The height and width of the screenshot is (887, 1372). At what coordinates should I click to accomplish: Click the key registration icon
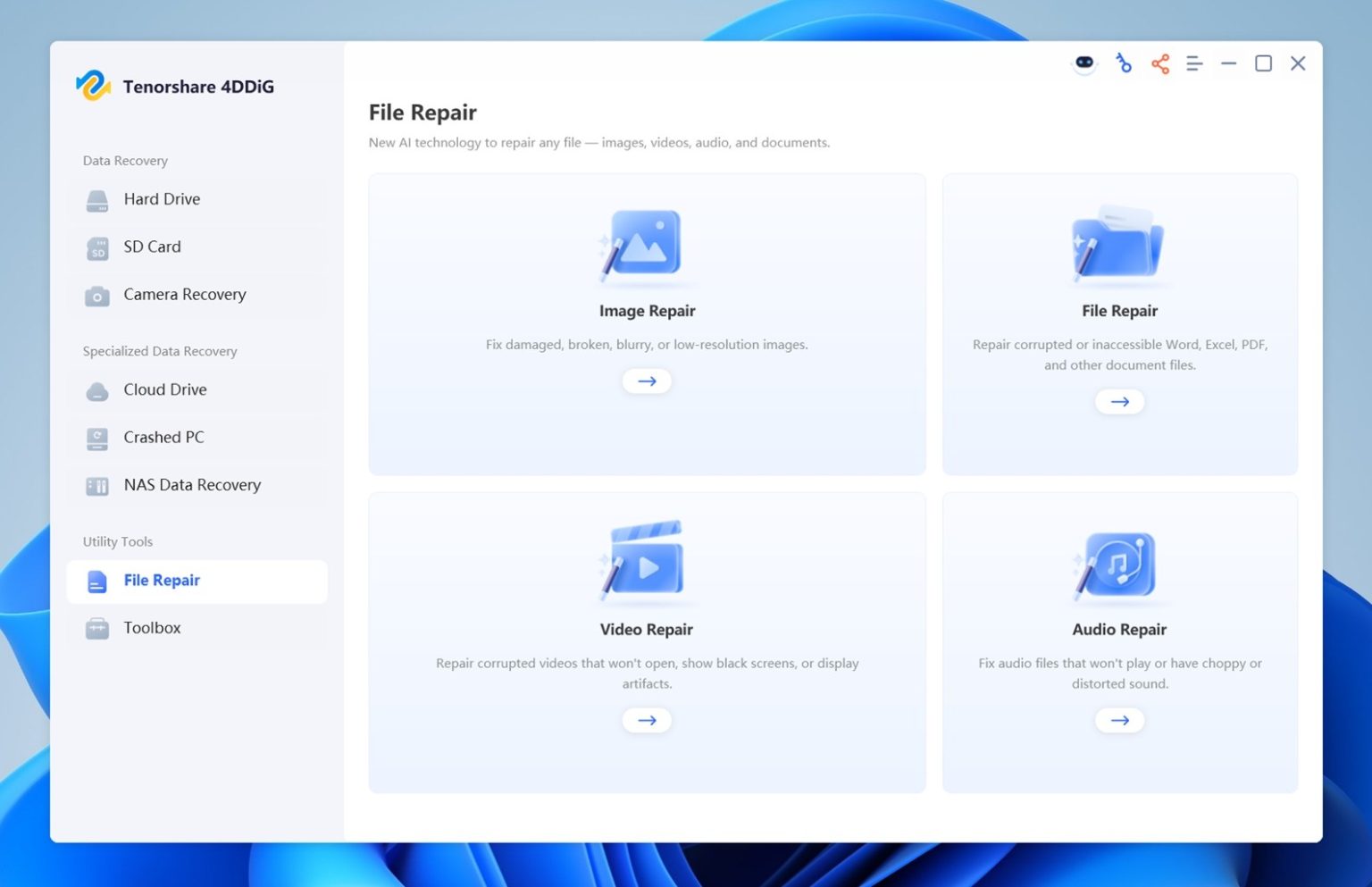1123,63
